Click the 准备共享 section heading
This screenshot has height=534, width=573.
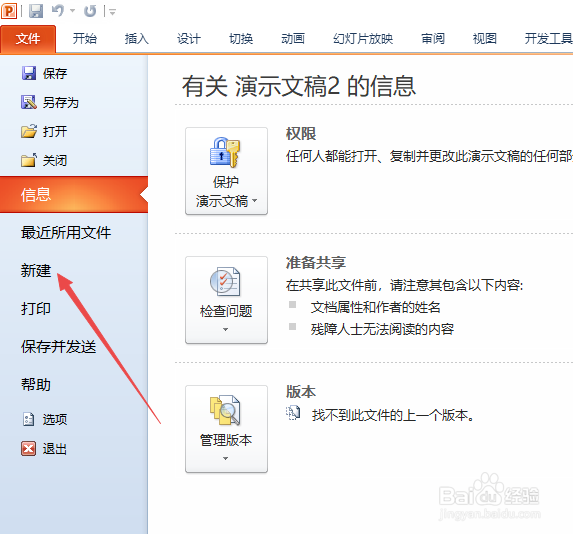[x=316, y=262]
